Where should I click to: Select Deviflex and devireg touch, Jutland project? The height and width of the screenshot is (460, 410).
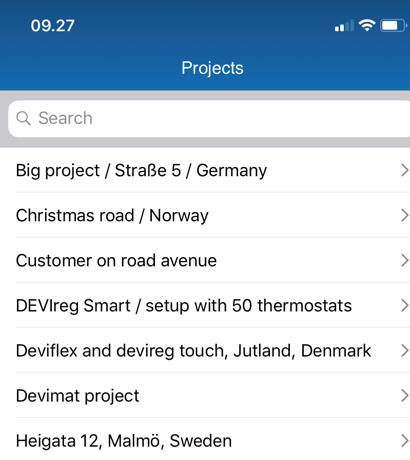tap(205, 350)
